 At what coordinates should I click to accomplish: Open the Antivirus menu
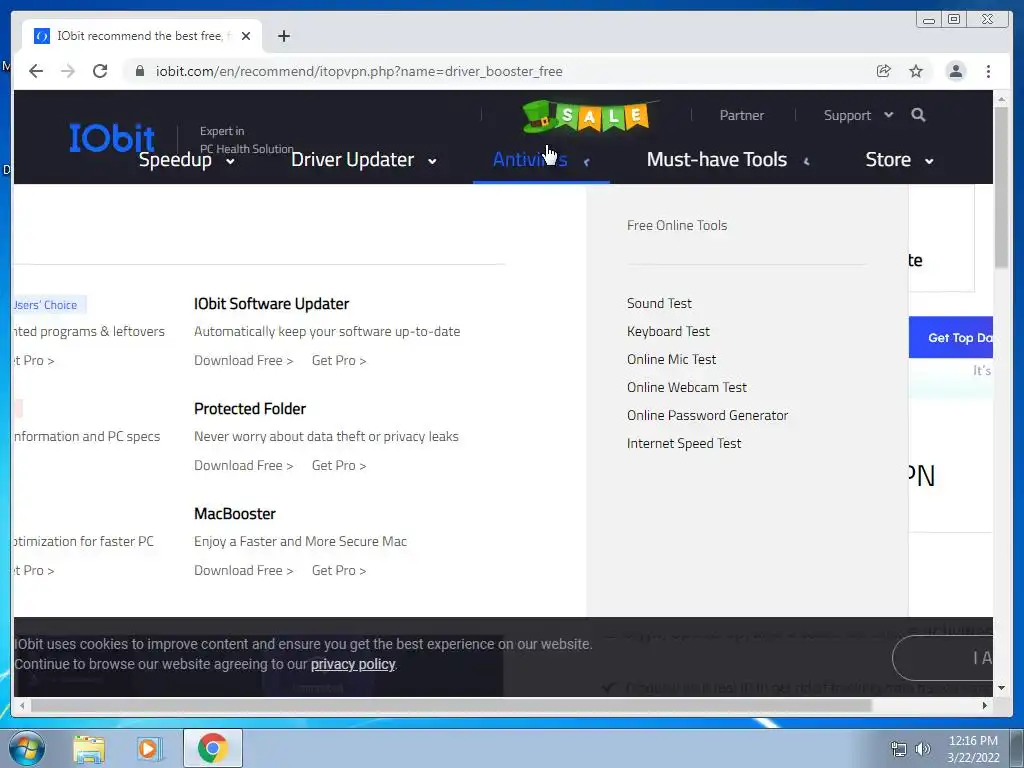point(541,160)
